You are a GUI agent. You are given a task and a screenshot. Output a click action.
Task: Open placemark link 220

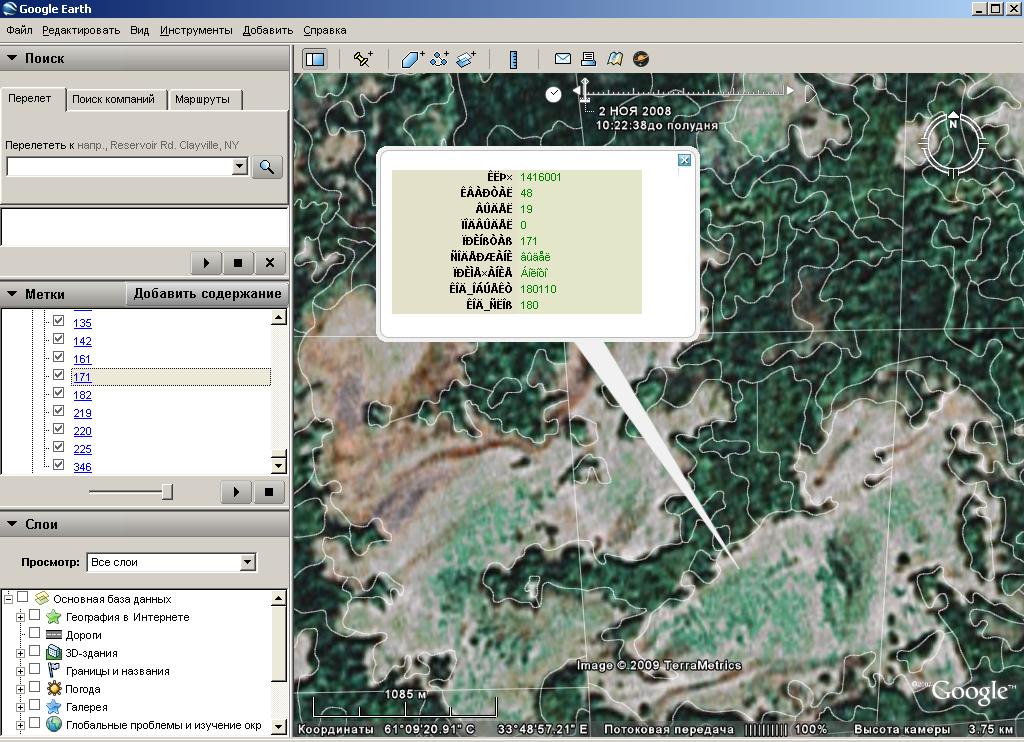click(82, 431)
